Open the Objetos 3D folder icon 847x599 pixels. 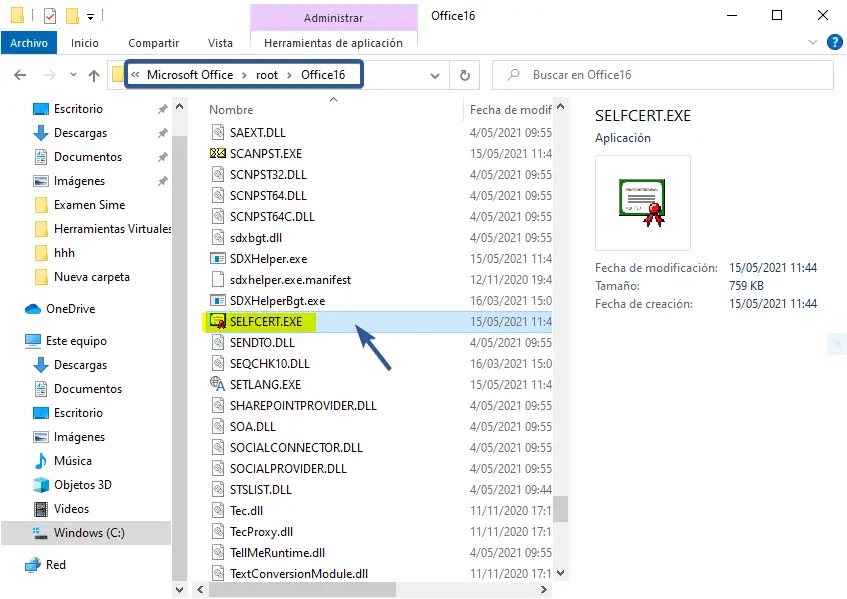tap(41, 484)
